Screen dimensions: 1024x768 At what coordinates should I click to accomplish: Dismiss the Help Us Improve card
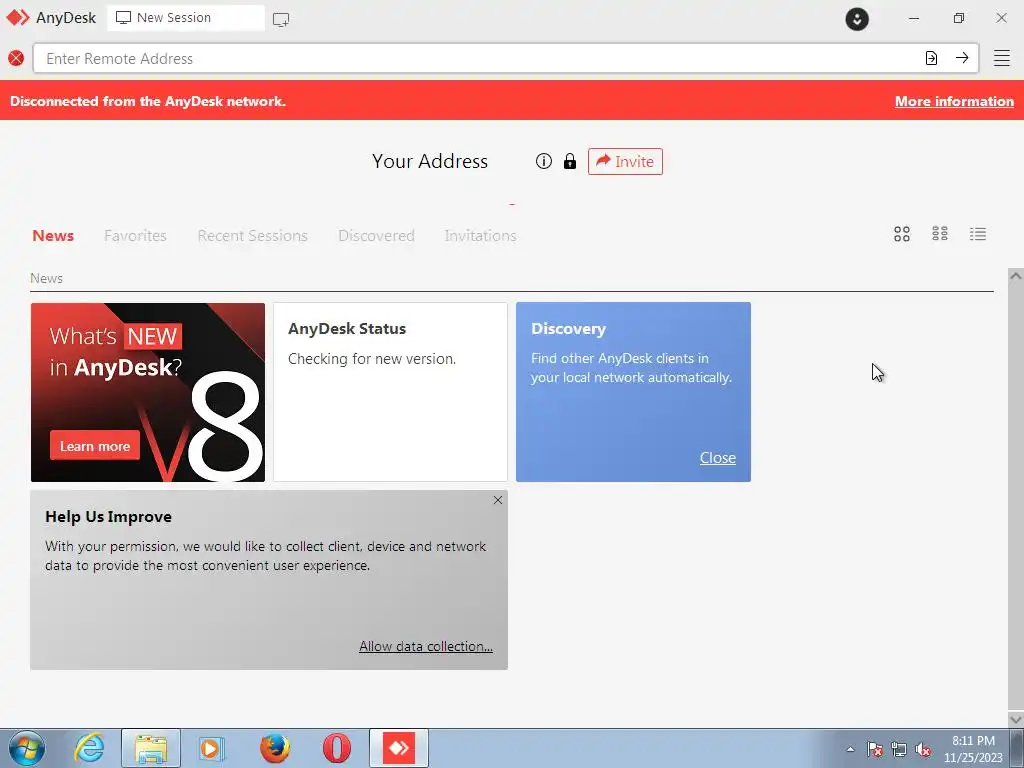tap(498, 500)
